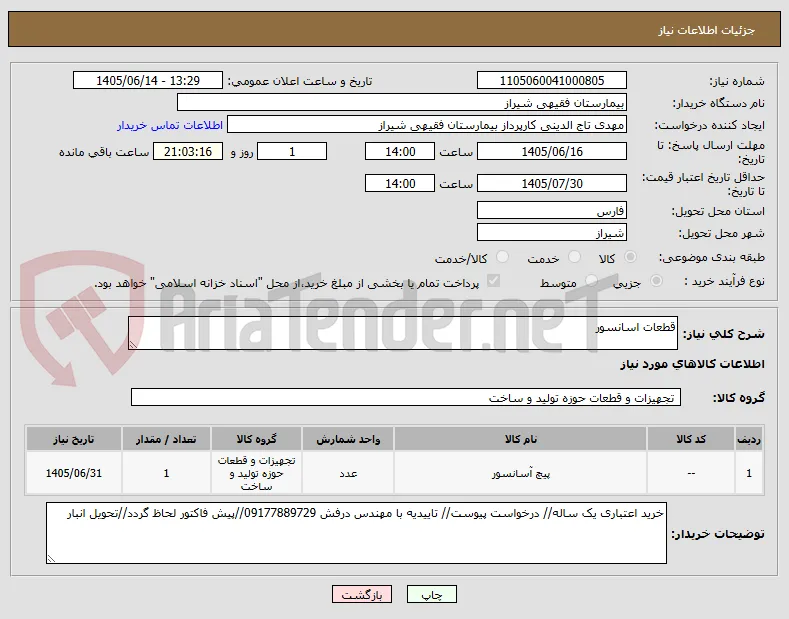
Task: Open the اطلاعات تماس خریدار link
Action: tap(170, 125)
